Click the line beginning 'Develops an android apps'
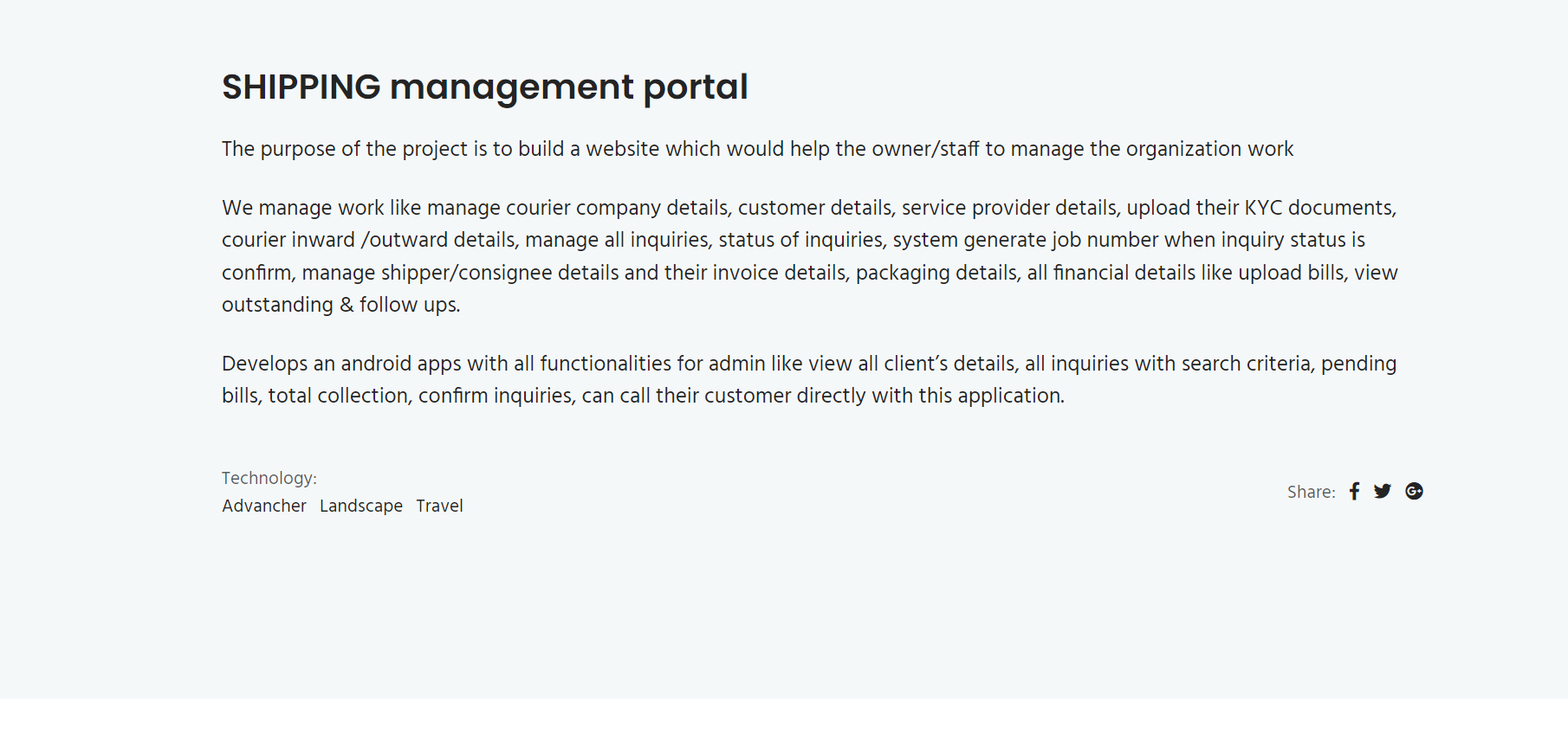 [809, 364]
